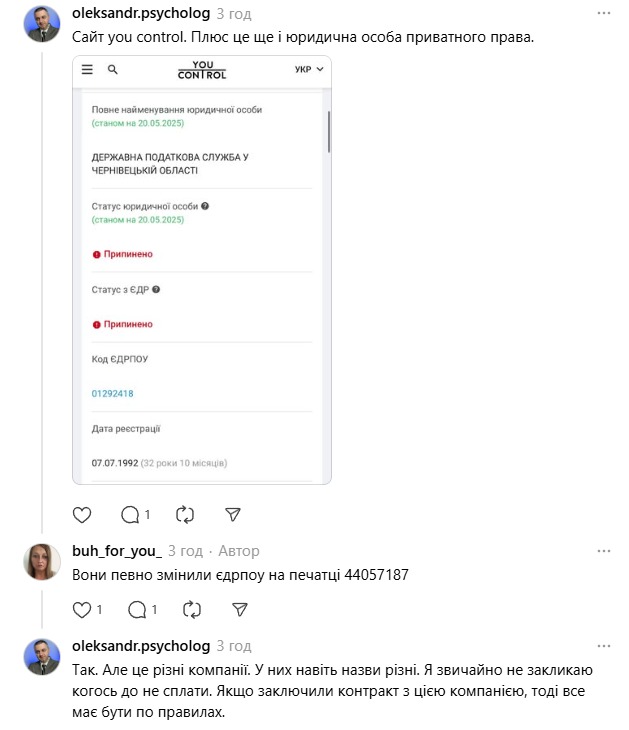Image resolution: width=629 pixels, height=730 pixels.
Task: Open the 3 год timestamp of the last reply
Action: point(234,646)
